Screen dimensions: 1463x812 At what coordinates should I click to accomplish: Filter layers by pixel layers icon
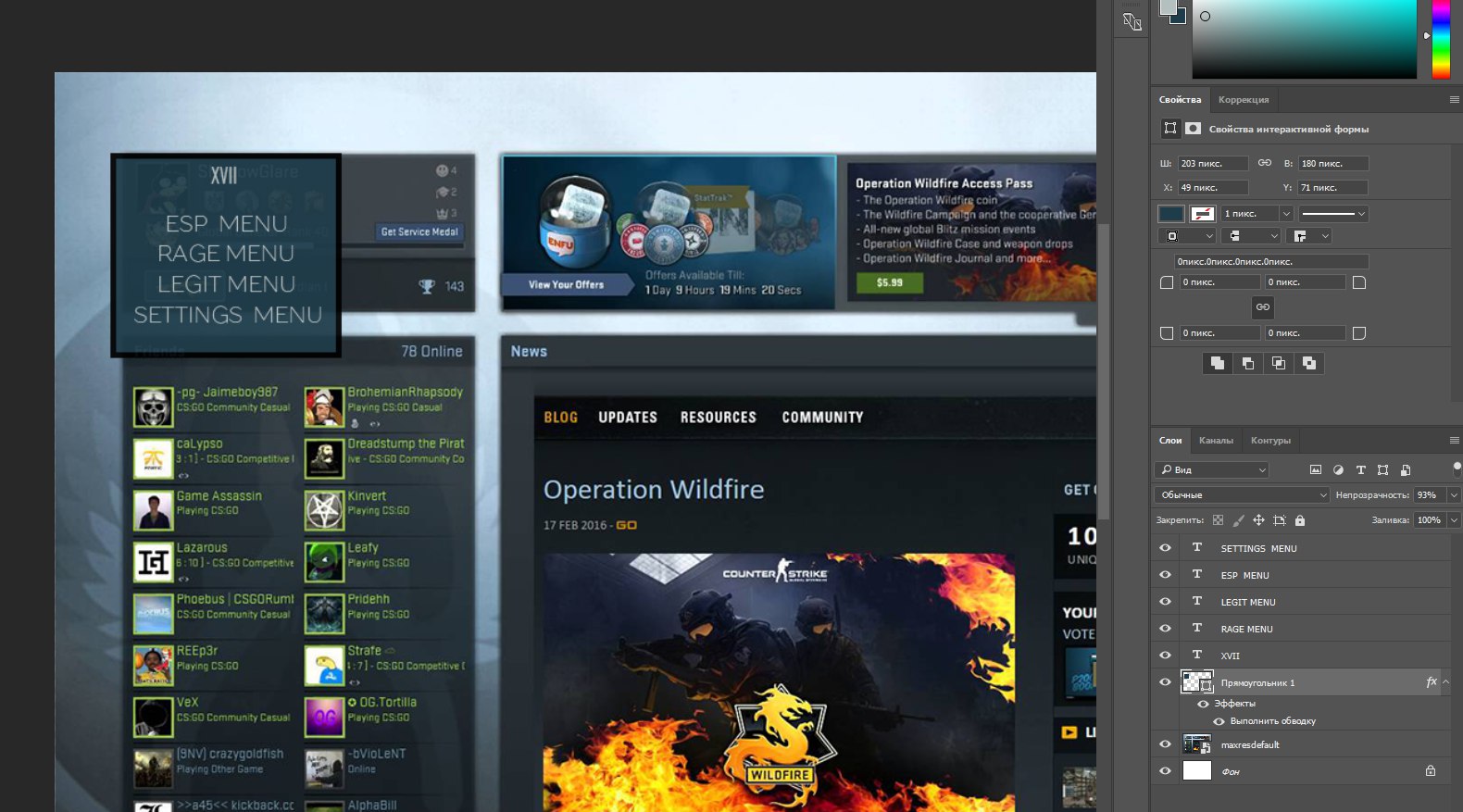(1316, 469)
